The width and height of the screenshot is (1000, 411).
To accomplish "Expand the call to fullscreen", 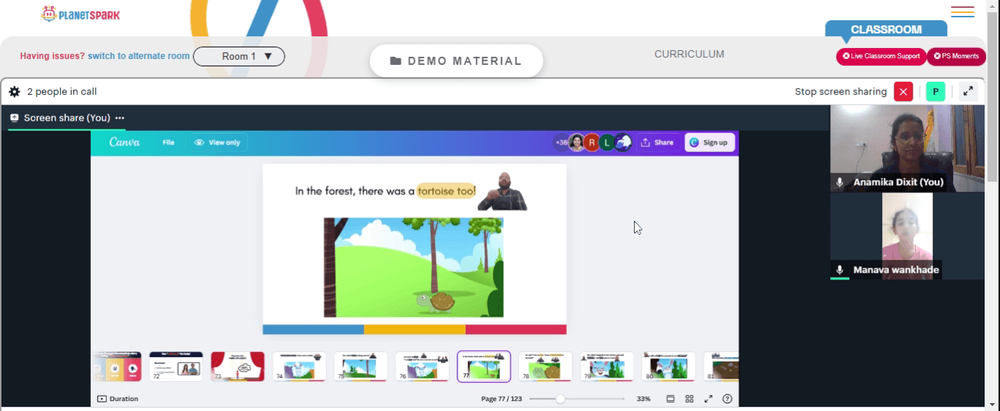I will point(968,92).
